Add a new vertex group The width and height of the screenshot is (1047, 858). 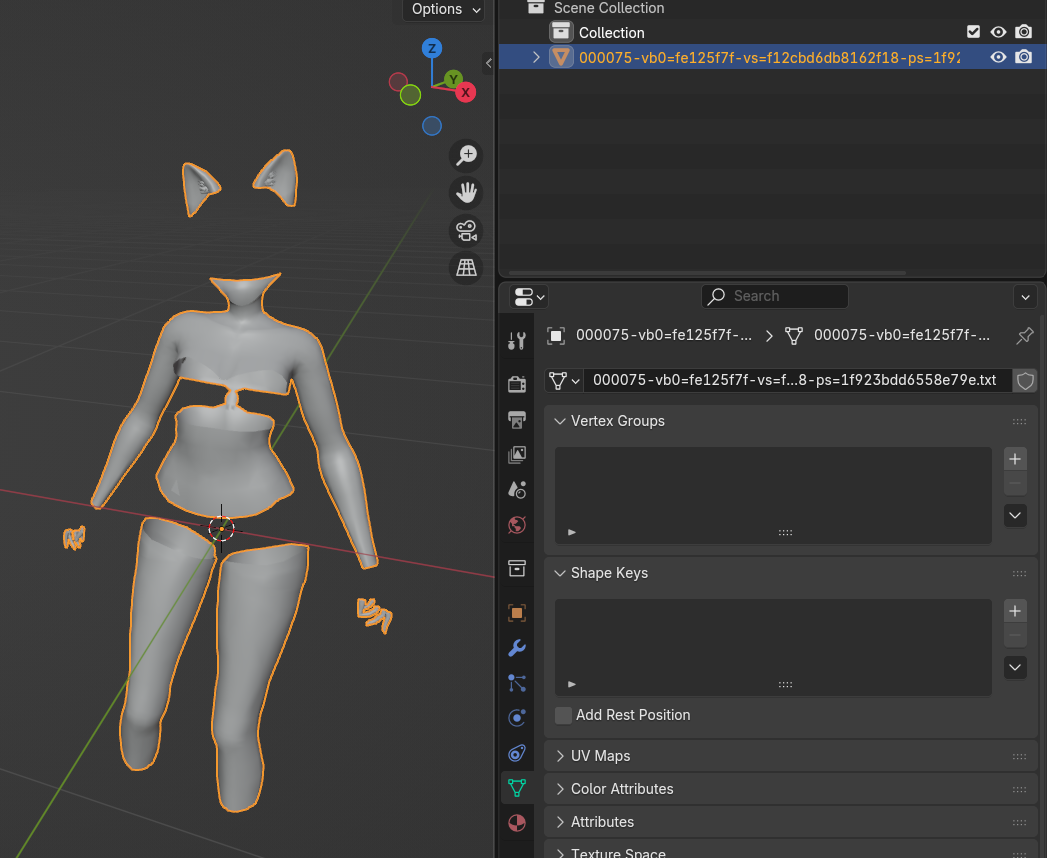pos(1015,459)
